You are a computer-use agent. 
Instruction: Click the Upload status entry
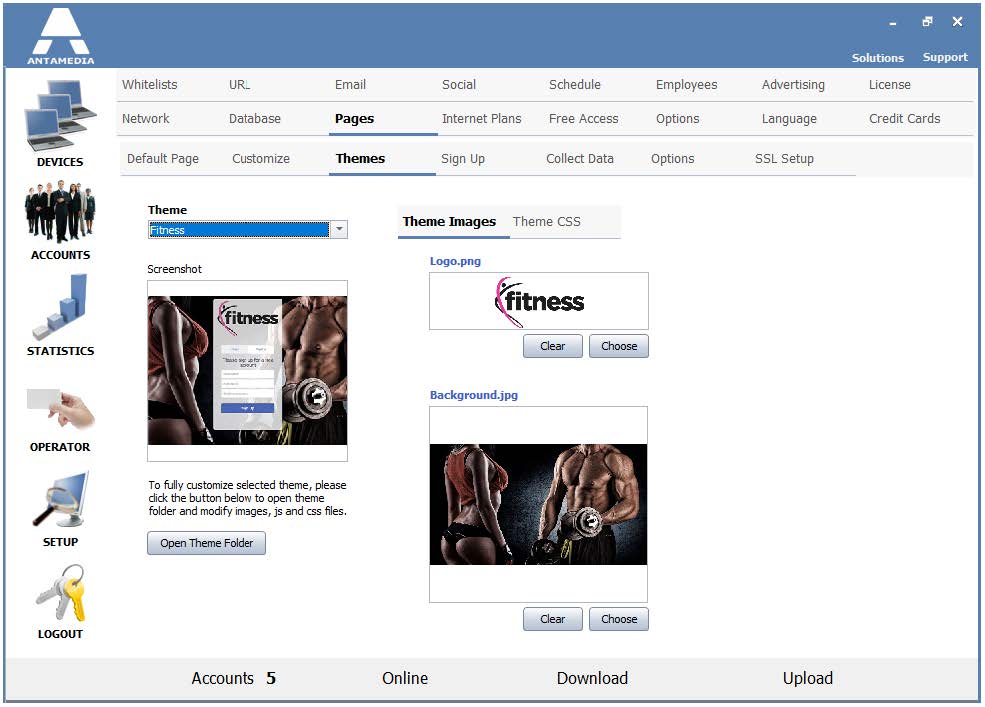808,679
